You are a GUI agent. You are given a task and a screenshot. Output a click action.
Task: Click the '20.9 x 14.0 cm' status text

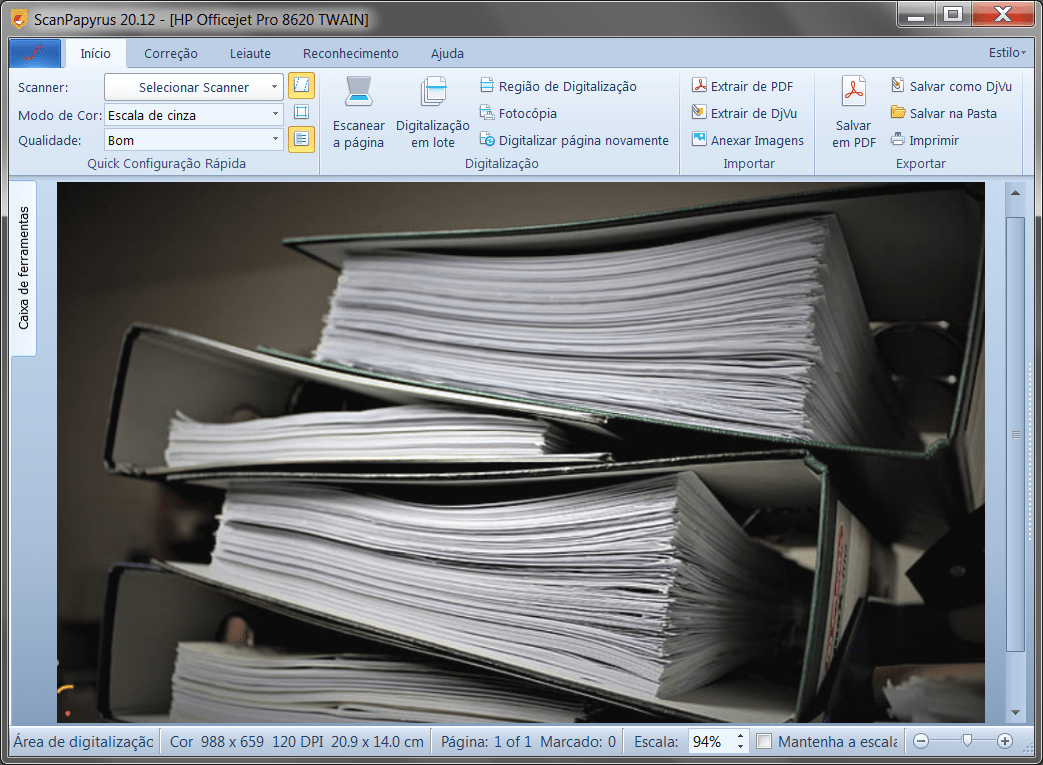pos(377,741)
